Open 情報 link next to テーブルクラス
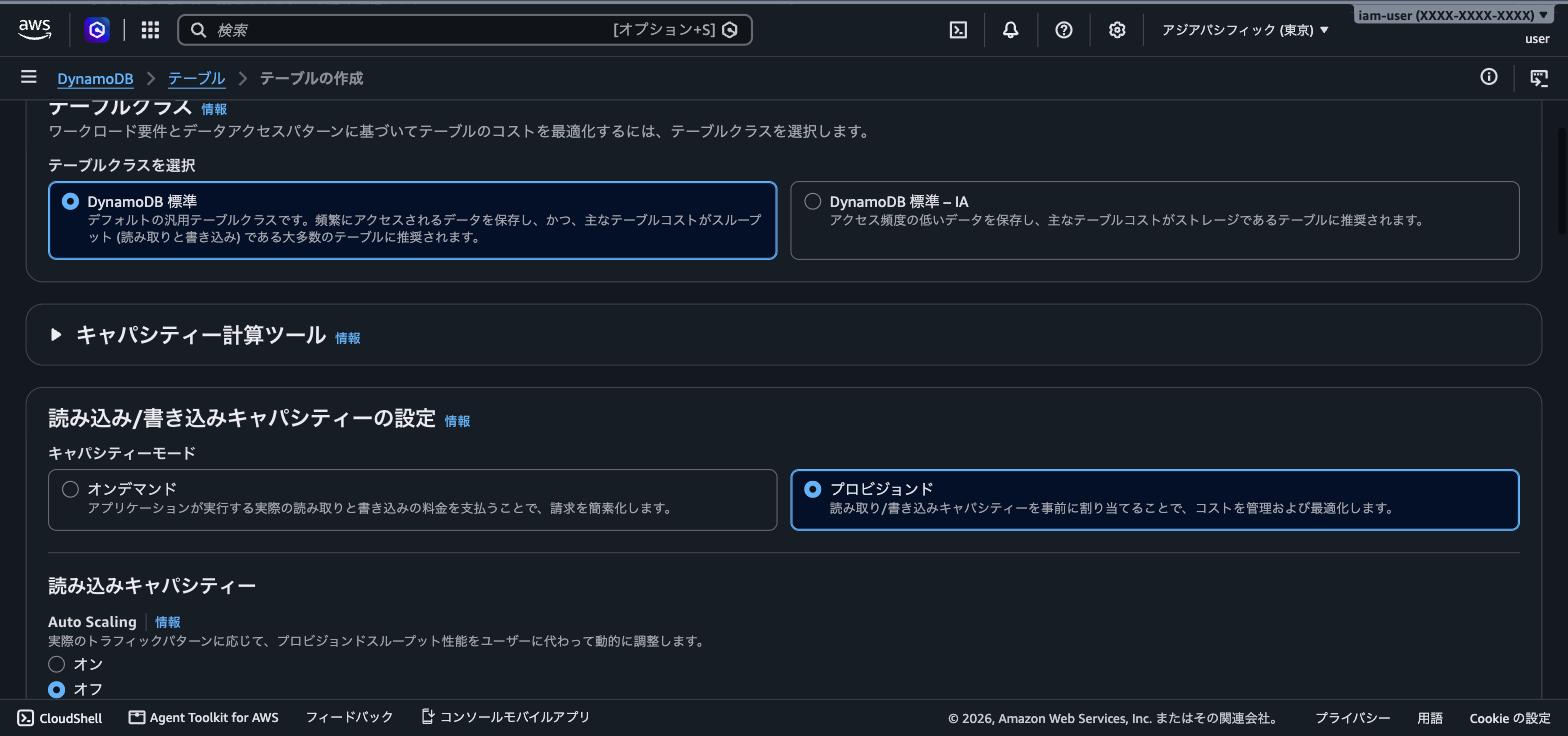 click(x=214, y=109)
